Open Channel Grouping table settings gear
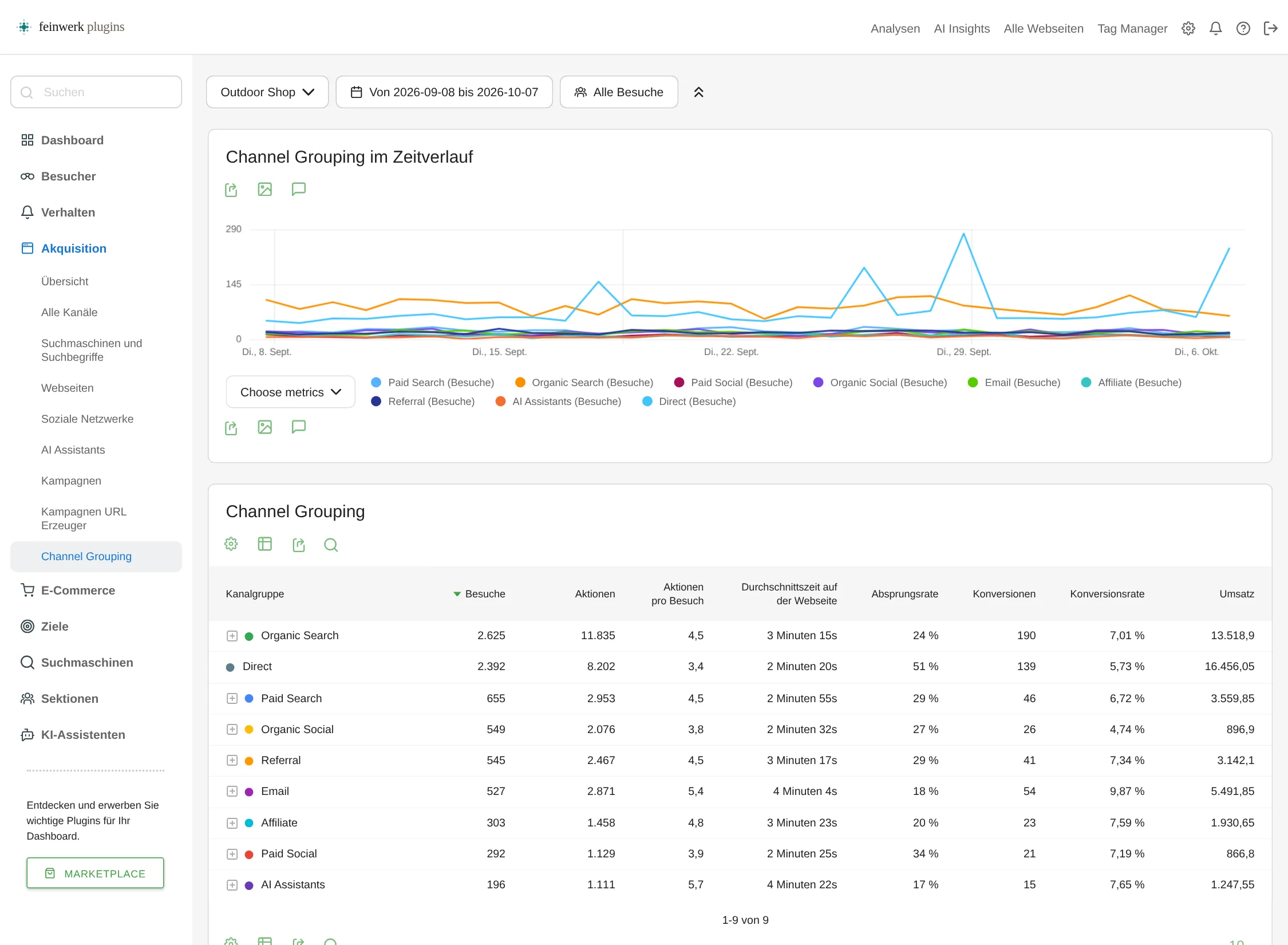Image resolution: width=1288 pixels, height=945 pixels. 231,544
